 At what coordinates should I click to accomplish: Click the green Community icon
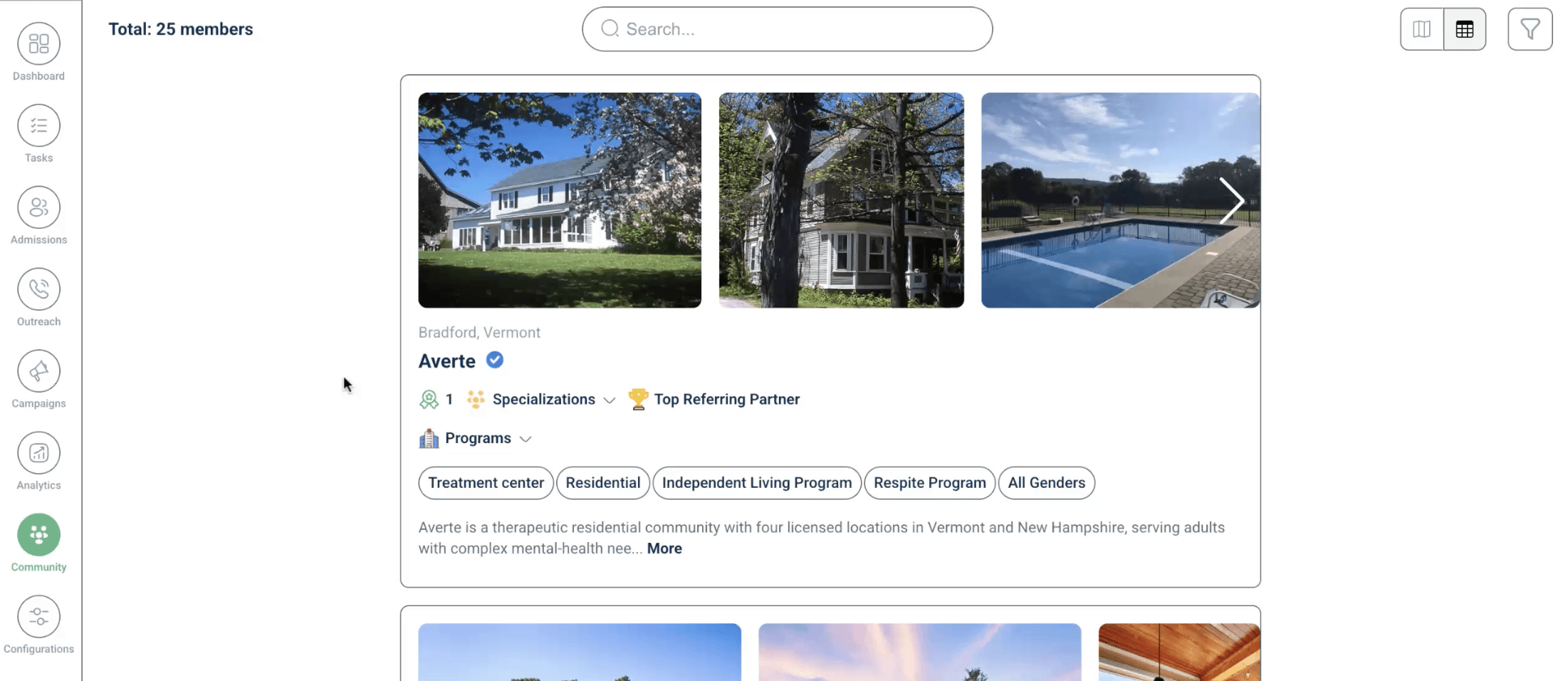38,535
